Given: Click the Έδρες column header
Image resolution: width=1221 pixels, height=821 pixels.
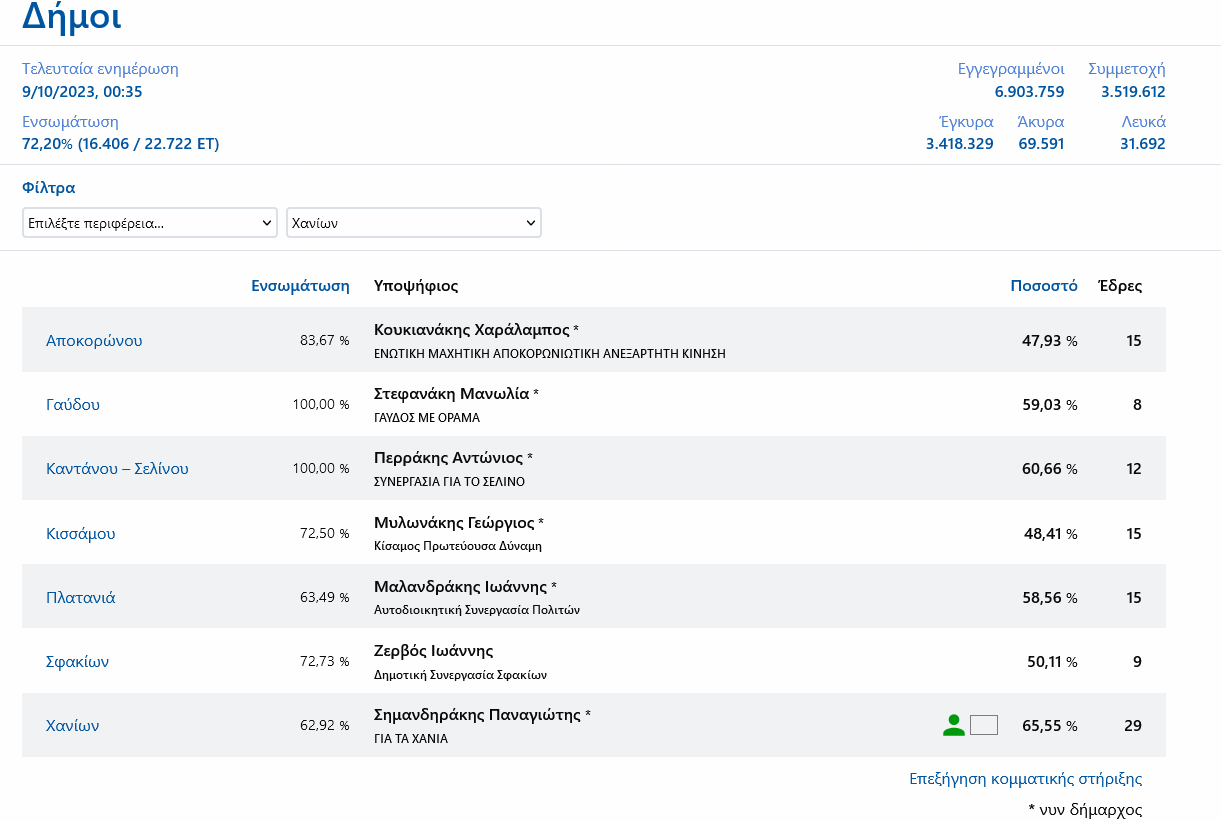Looking at the screenshot, I should pyautogui.click(x=1120, y=286).
